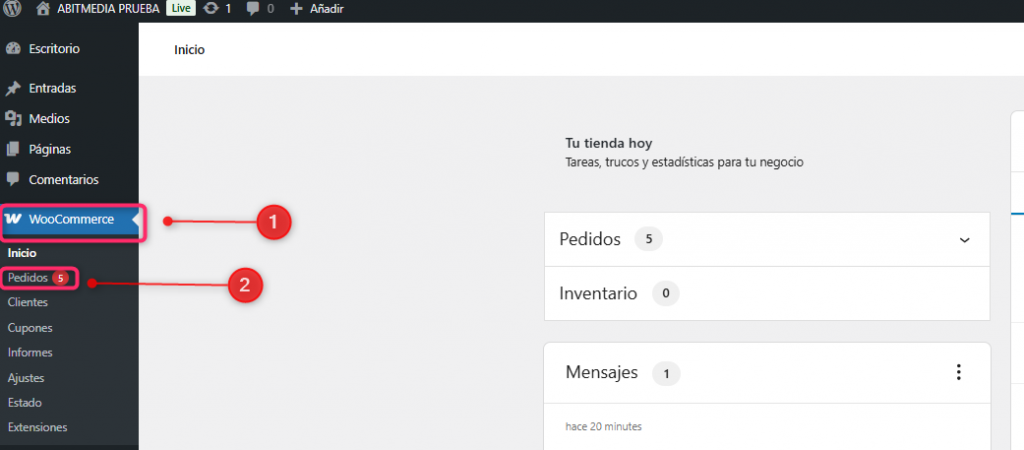Image resolution: width=1024 pixels, height=450 pixels.
Task: Click the Comentarios sidebar bubble icon
Action: tap(13, 180)
